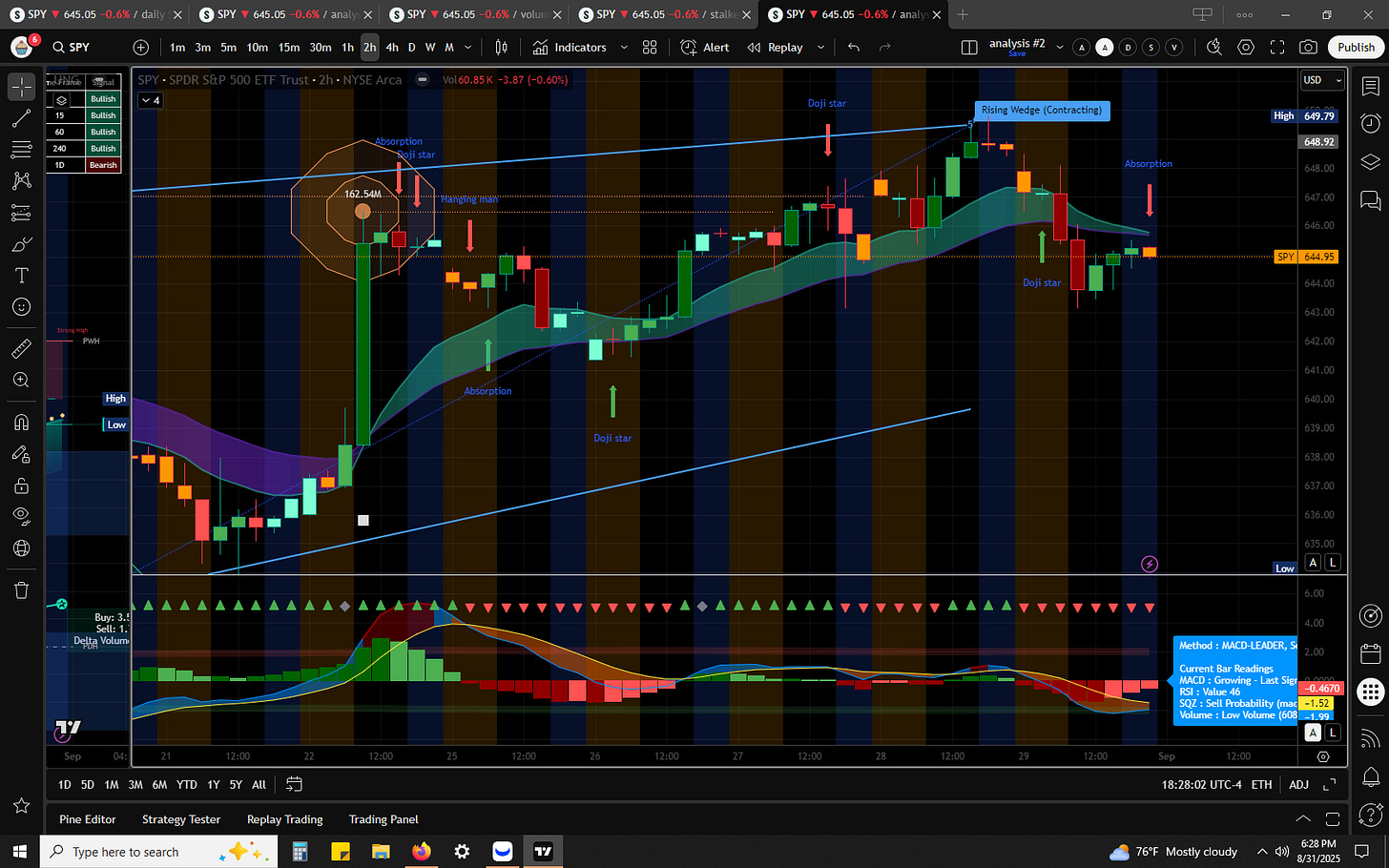Open the notifications bell panel
Screen dimensions: 1389x868
[1371, 775]
